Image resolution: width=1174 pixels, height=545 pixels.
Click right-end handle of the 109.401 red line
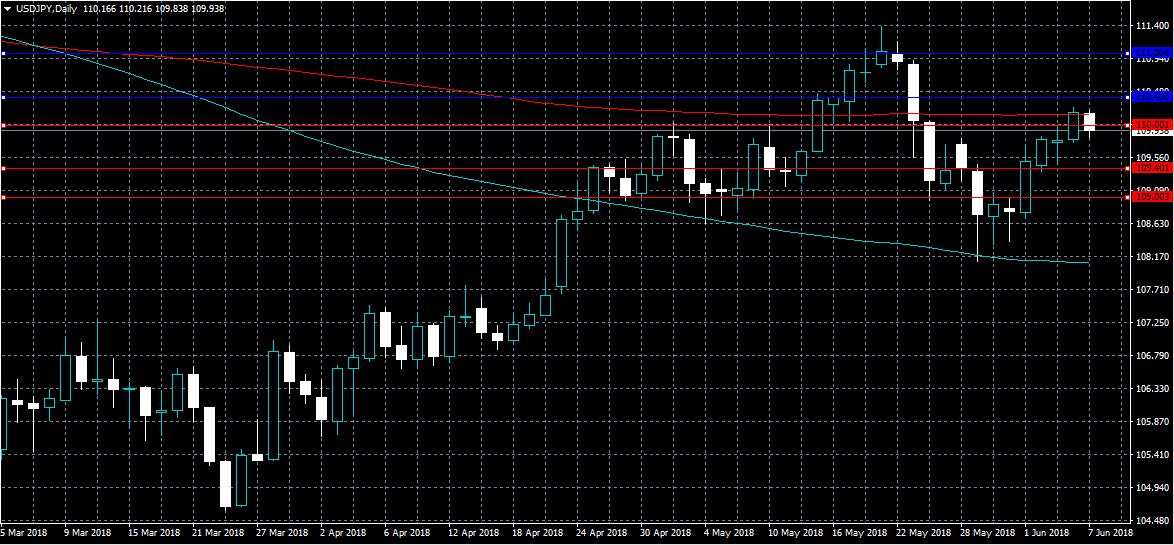click(1128, 168)
